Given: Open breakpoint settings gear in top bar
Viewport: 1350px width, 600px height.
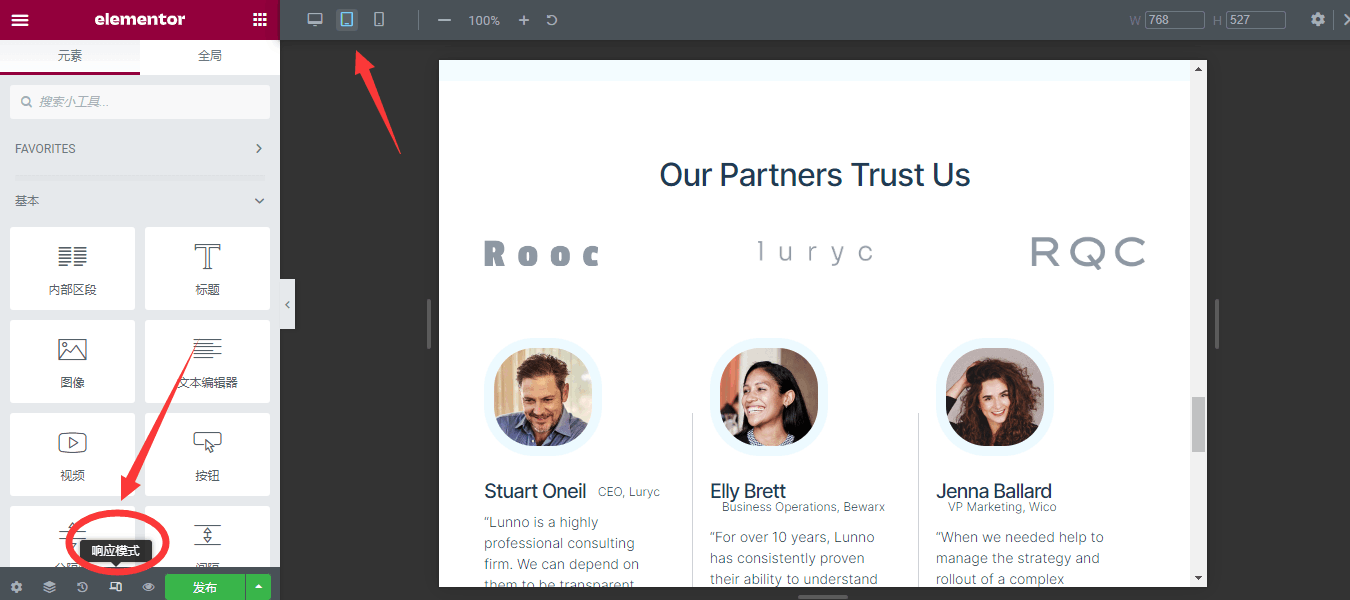Looking at the screenshot, I should pyautogui.click(x=1318, y=20).
